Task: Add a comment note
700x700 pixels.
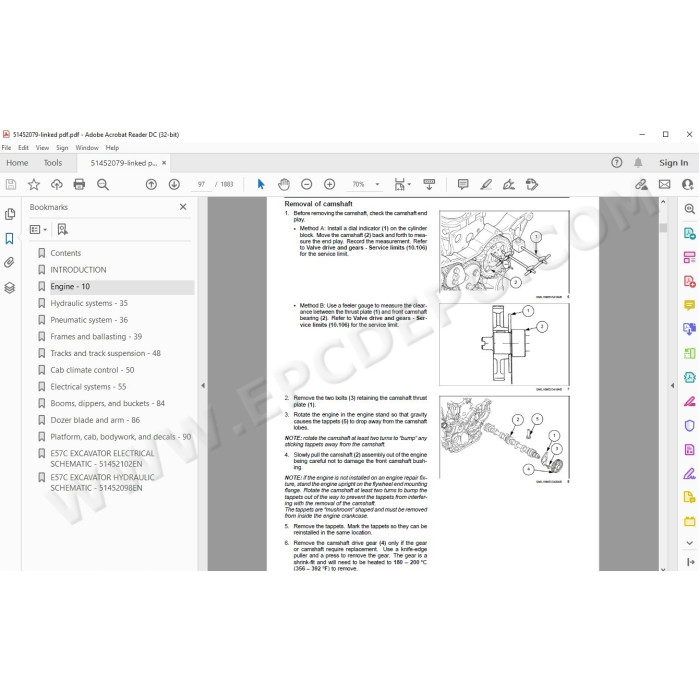Action: 463,184
